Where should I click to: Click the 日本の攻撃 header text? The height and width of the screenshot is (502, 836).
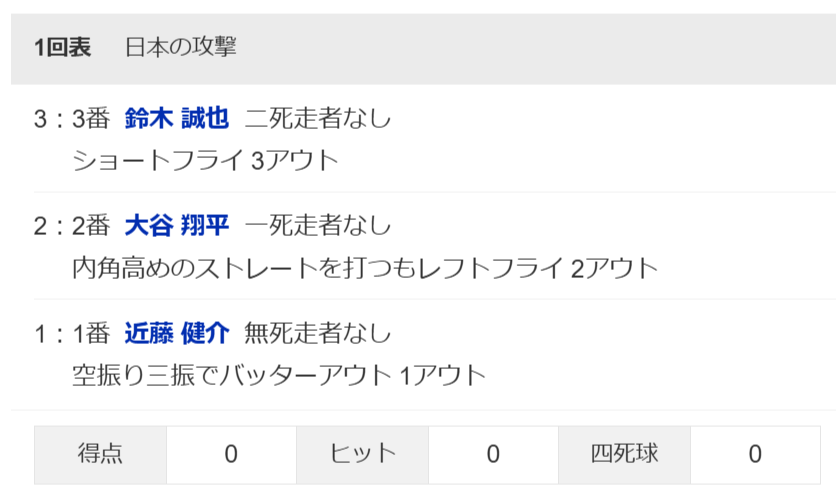pyautogui.click(x=181, y=47)
